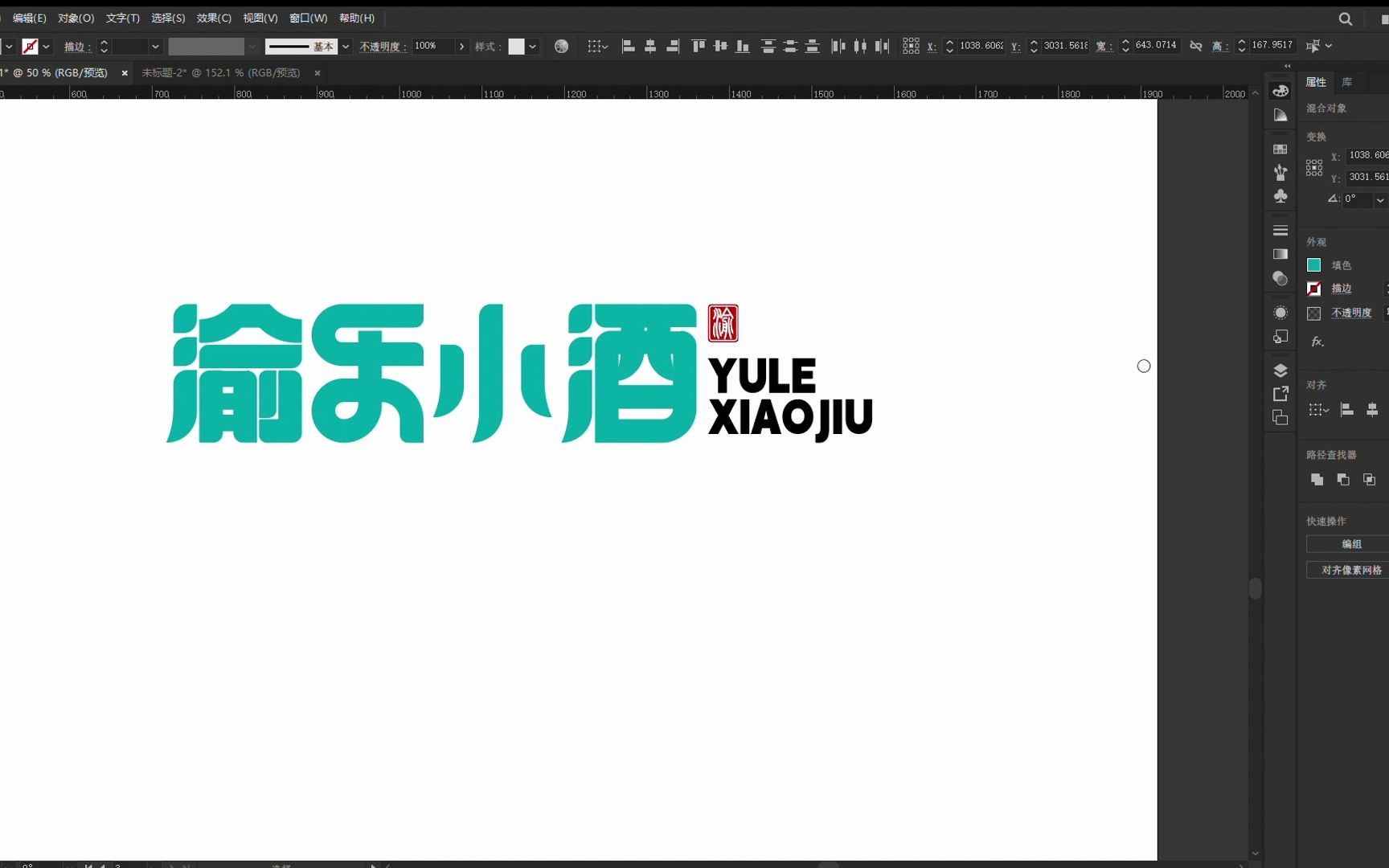
Task: Open graphic style 样式 dropdown
Action: (x=532, y=47)
